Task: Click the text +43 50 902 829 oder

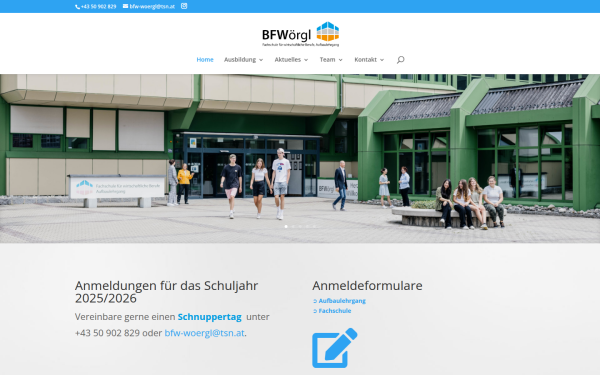Action: [x=119, y=333]
